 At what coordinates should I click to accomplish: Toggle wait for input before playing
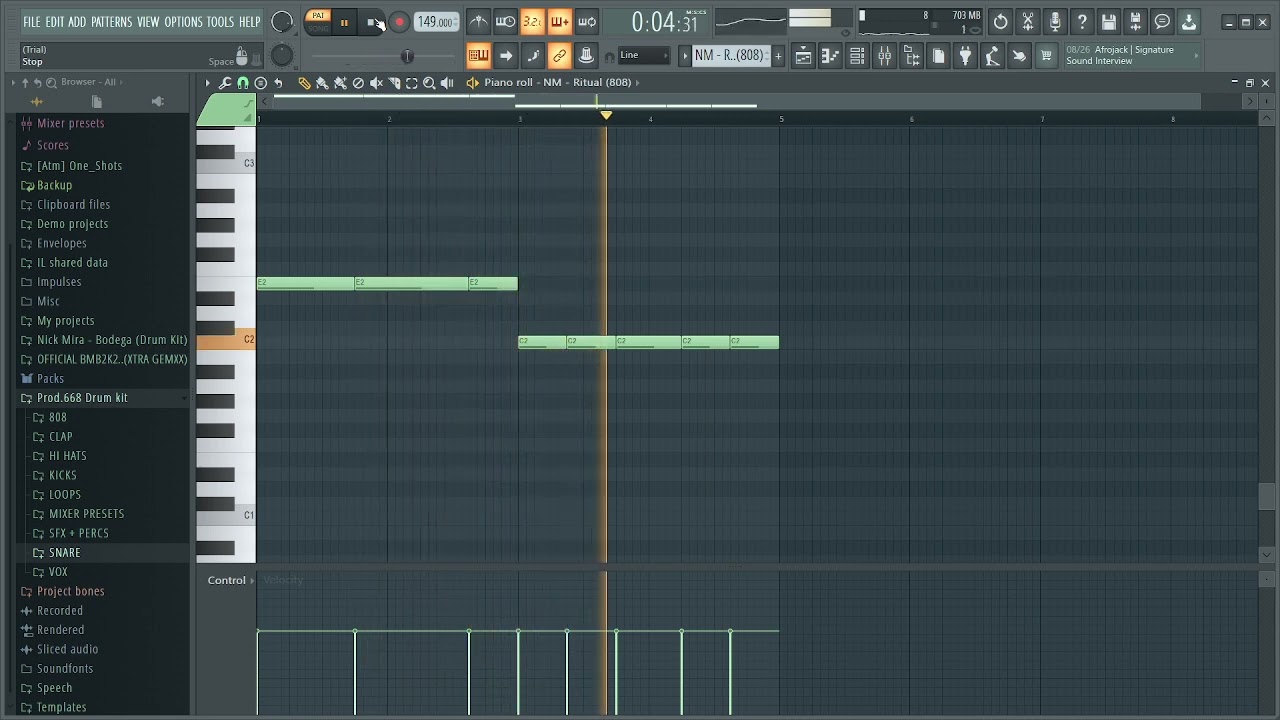click(x=506, y=22)
